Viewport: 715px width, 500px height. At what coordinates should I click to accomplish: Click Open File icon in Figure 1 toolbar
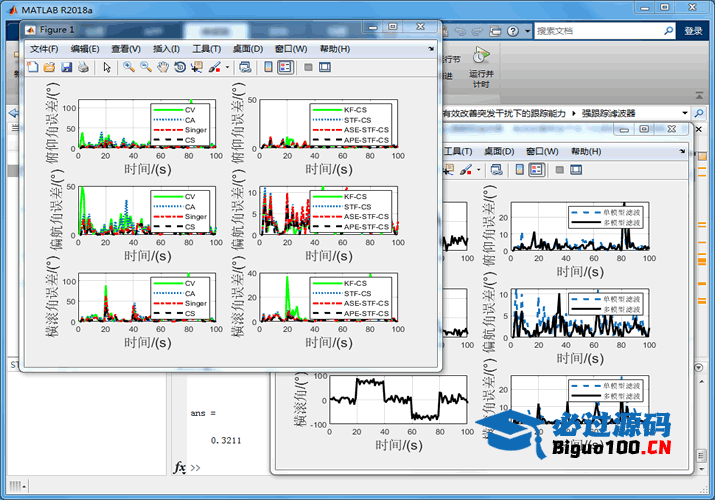point(49,67)
